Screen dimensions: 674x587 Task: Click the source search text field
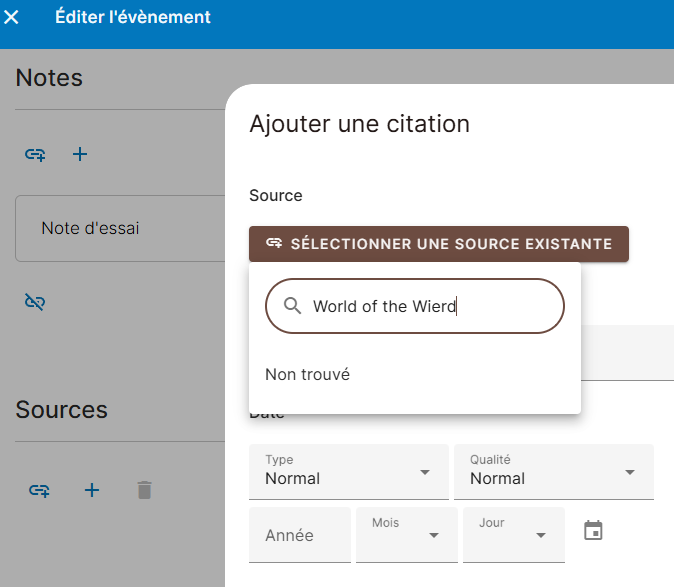click(430, 306)
